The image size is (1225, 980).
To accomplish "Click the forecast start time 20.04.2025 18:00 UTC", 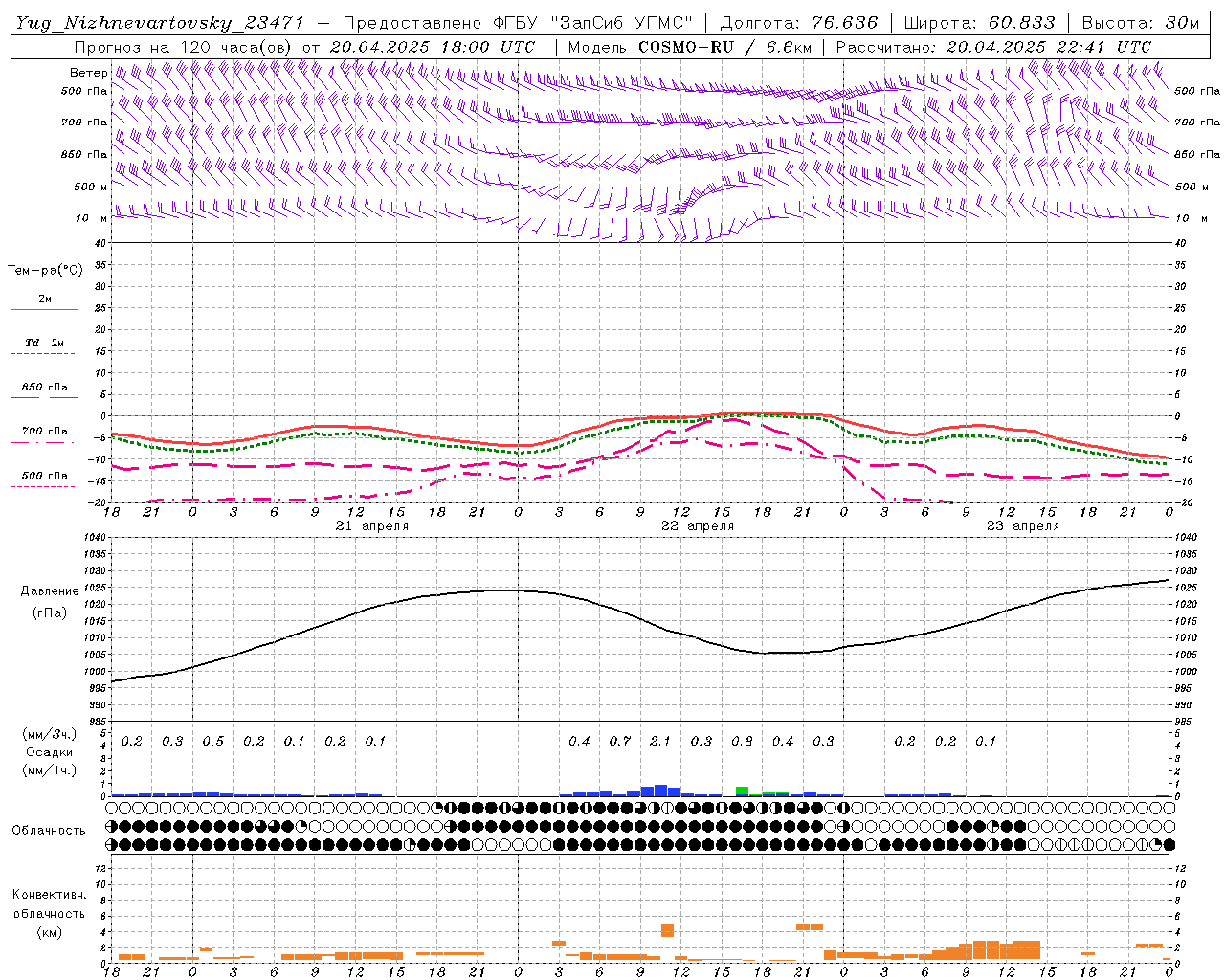I will click(432, 47).
